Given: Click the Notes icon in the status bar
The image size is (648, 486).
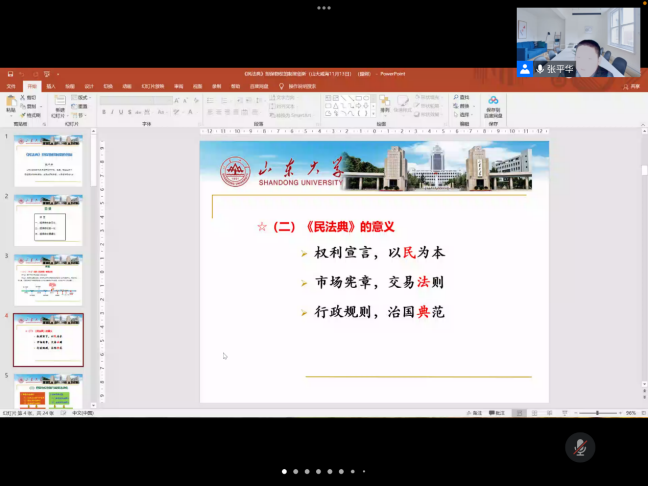Looking at the screenshot, I should [473, 413].
